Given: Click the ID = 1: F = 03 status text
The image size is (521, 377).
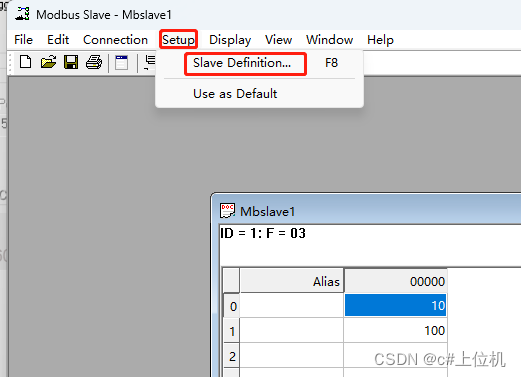Looking at the screenshot, I should click(263, 233).
